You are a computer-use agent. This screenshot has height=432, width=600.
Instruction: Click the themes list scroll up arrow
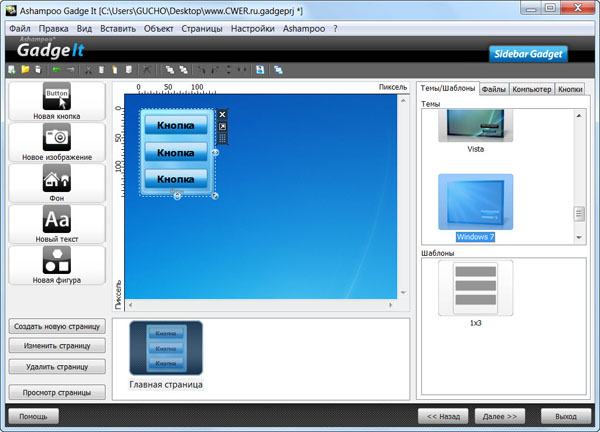(579, 116)
